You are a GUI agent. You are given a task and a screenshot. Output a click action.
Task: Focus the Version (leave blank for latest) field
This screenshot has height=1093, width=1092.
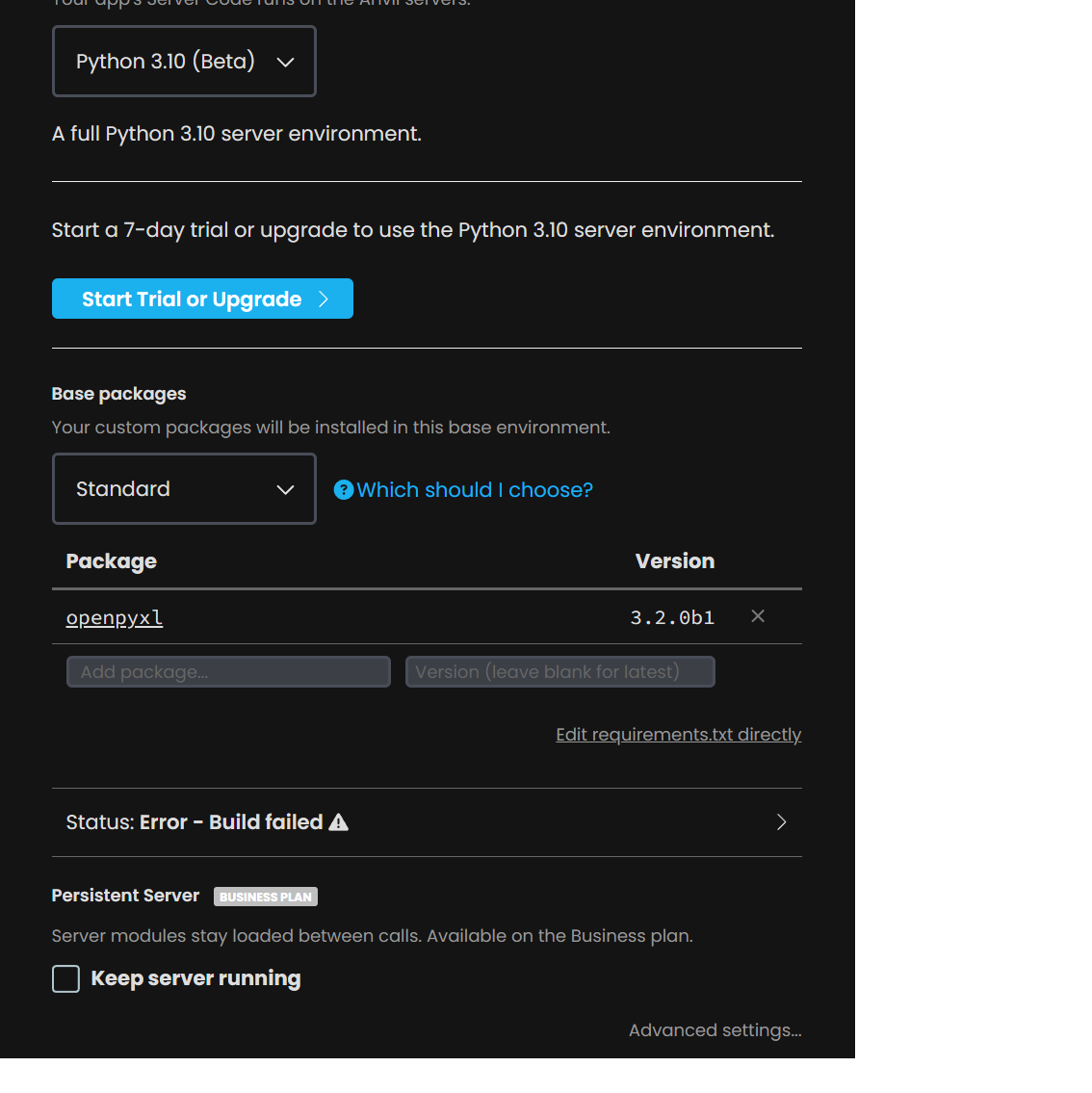click(x=560, y=672)
